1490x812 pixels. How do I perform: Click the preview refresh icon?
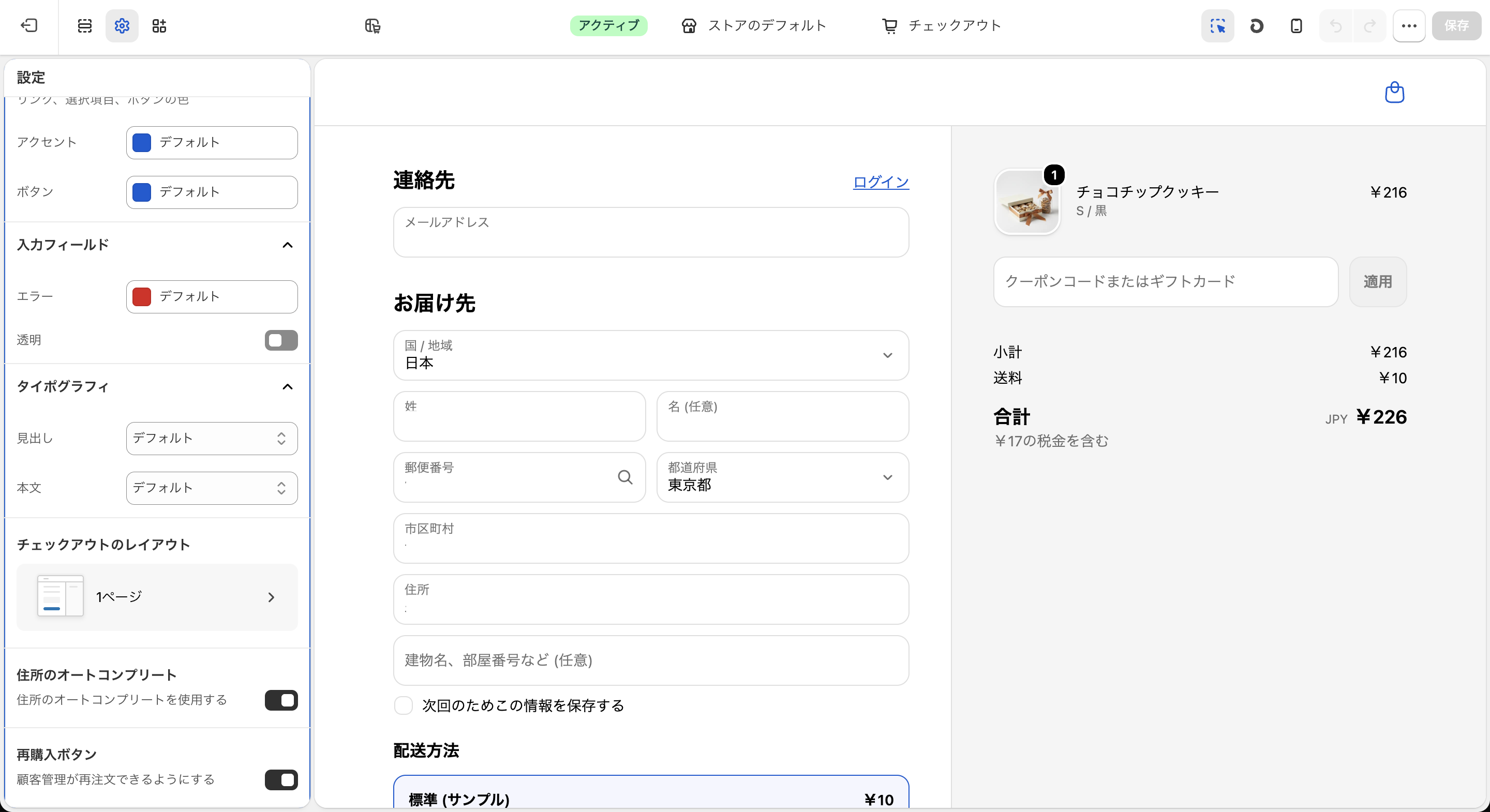click(1256, 25)
